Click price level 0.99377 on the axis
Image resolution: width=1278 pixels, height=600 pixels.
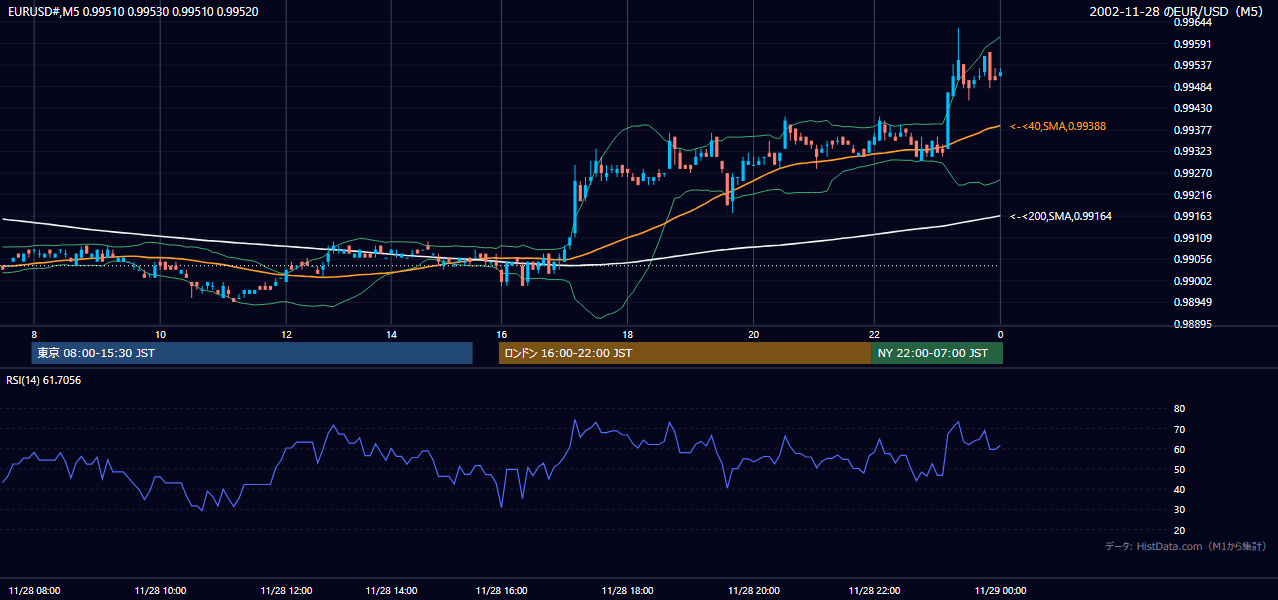coord(1192,130)
